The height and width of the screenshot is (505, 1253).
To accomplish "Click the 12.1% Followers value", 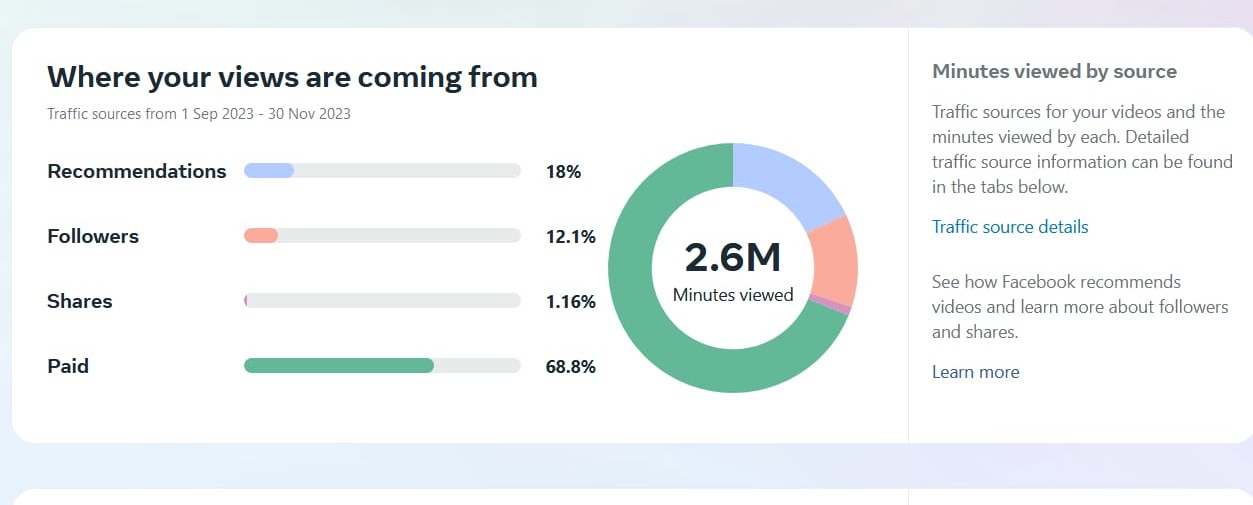I will click(570, 236).
